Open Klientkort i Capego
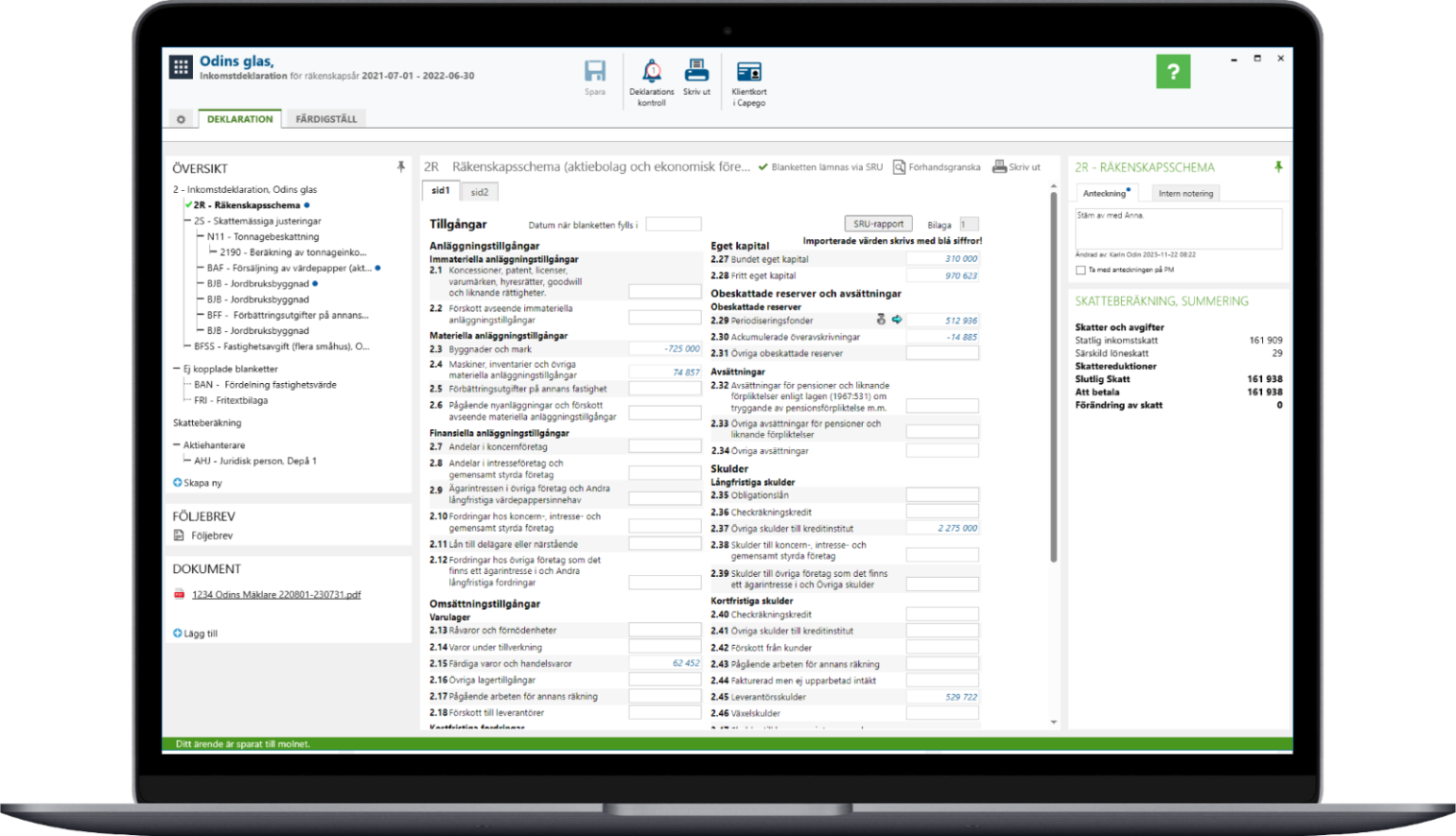Viewport: 1456px width, 836px height. click(749, 72)
